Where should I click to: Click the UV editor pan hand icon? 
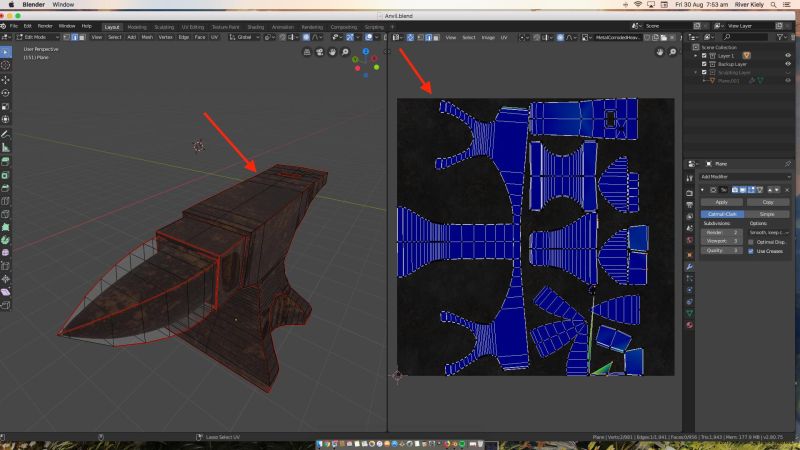tap(660, 52)
